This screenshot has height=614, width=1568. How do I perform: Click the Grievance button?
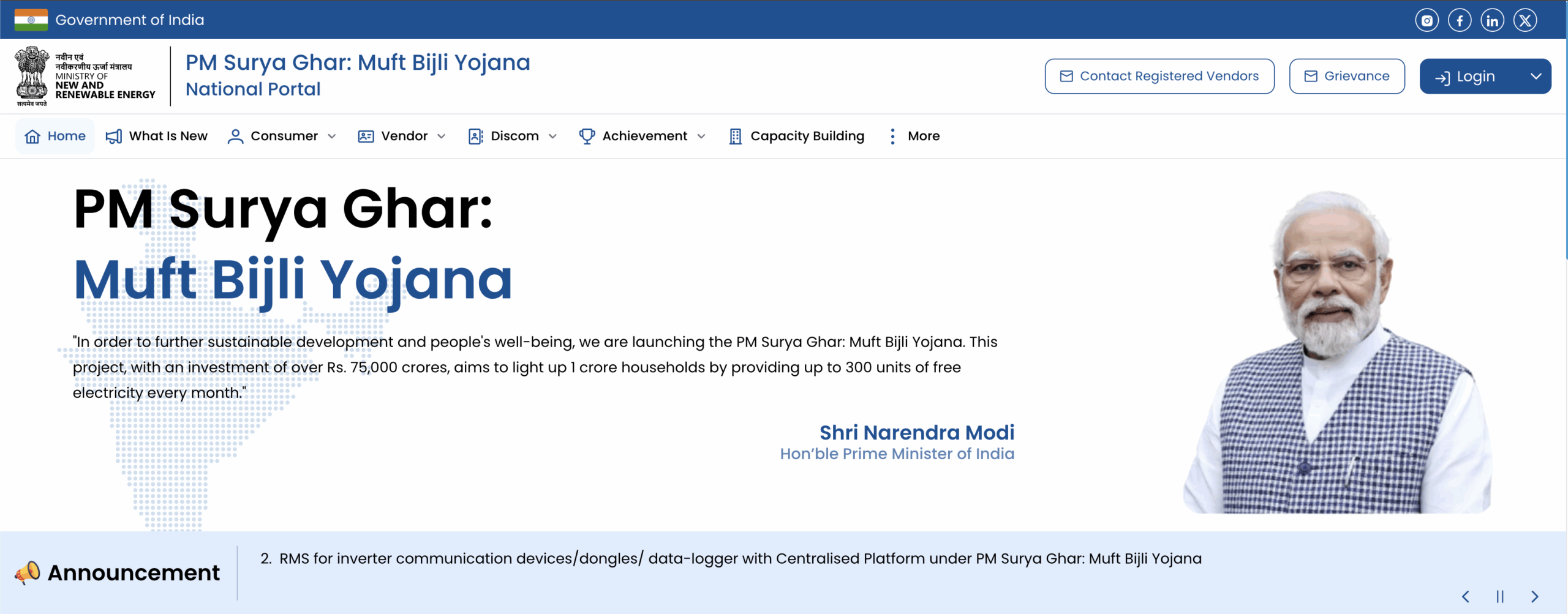click(1347, 77)
